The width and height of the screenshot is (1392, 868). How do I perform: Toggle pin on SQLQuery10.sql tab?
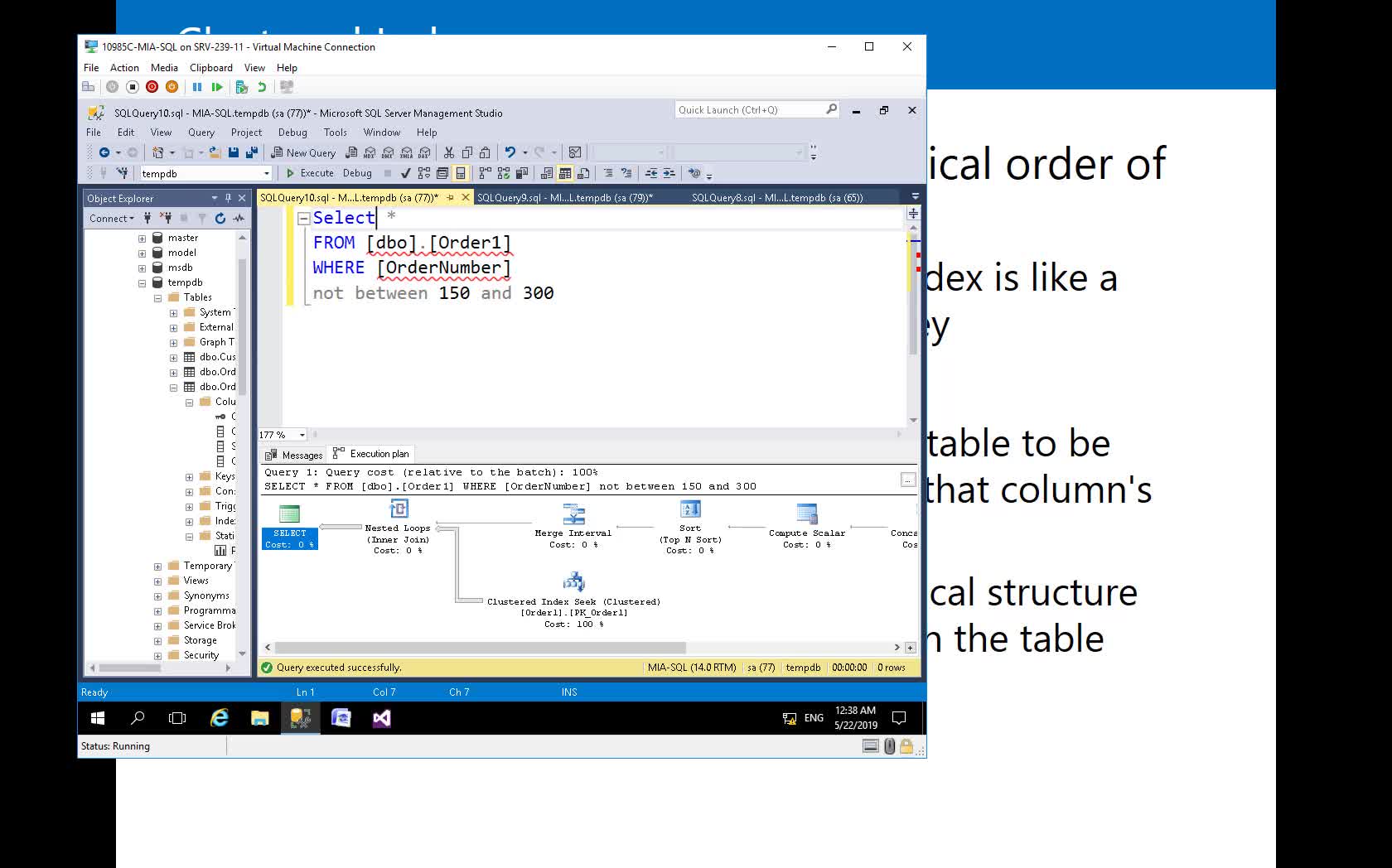click(x=450, y=197)
